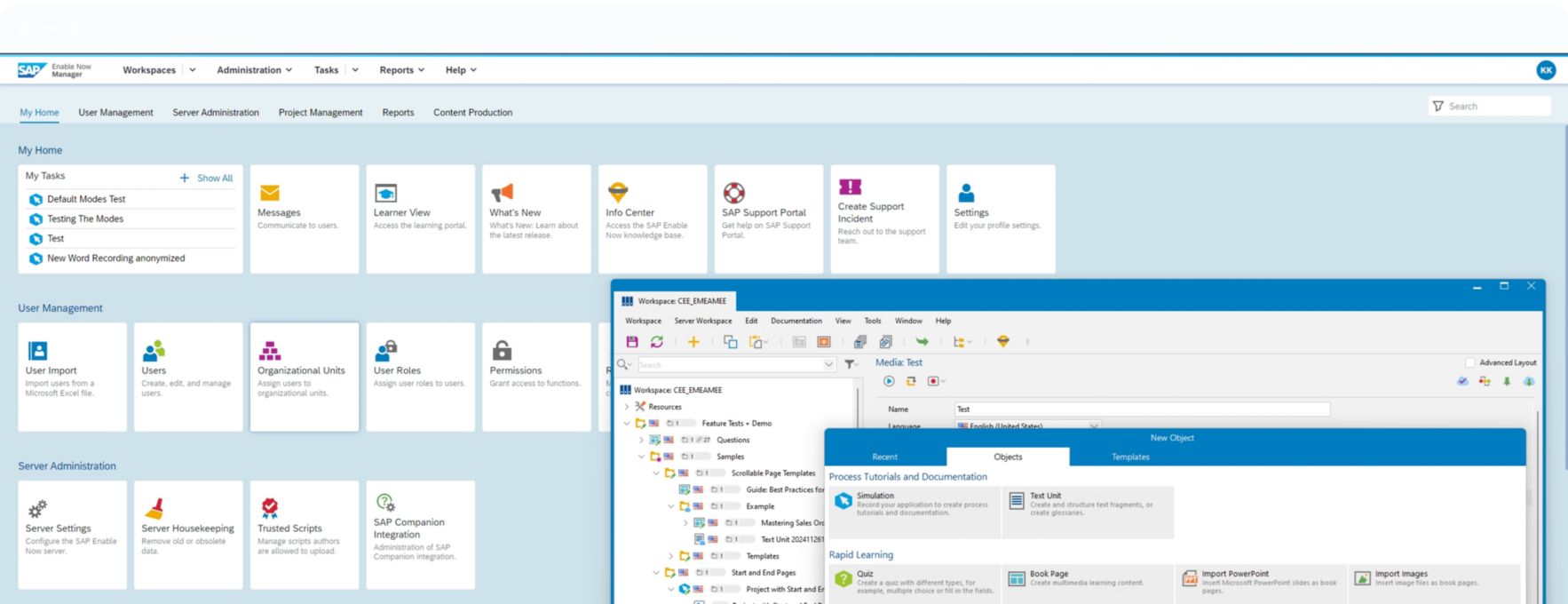Viewport: 1568px width, 604px height.
Task: Click the save icon in workspace toolbar
Action: coord(632,342)
